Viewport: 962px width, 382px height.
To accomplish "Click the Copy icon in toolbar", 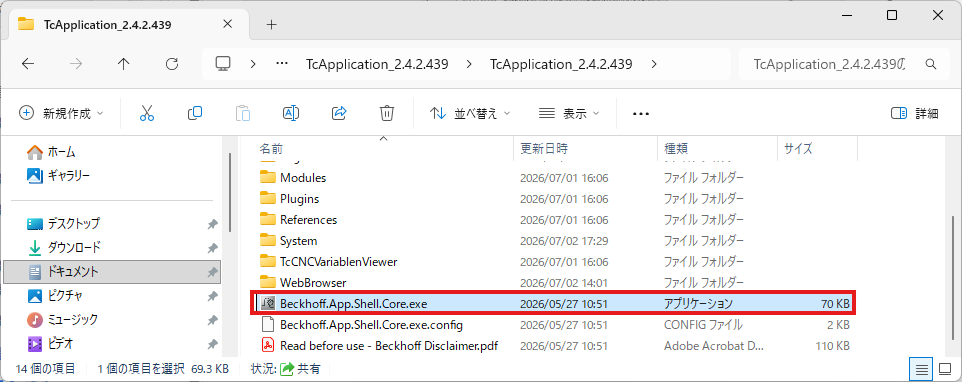I will click(x=195, y=113).
